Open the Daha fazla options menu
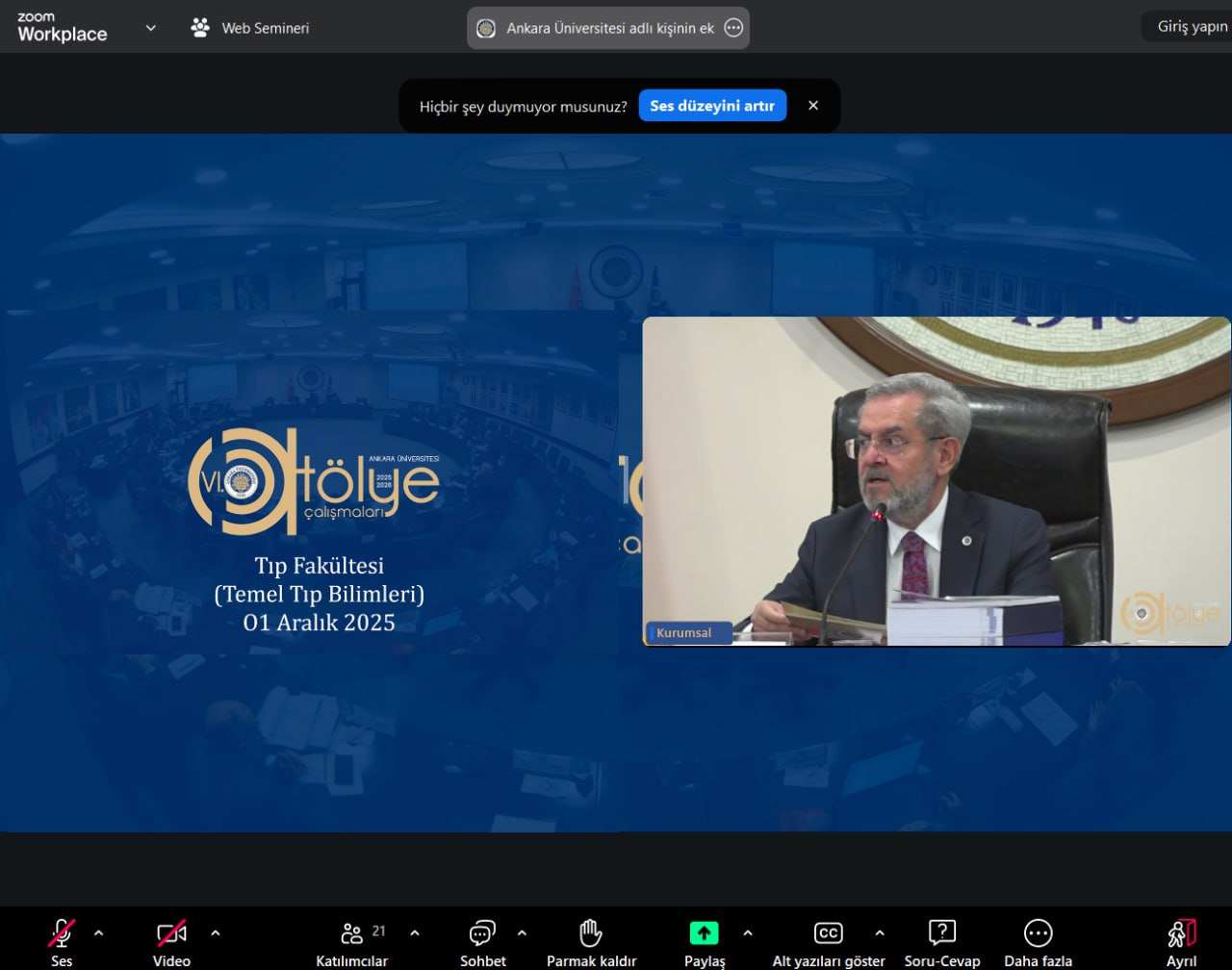This screenshot has height=970, width=1232. point(1038,933)
